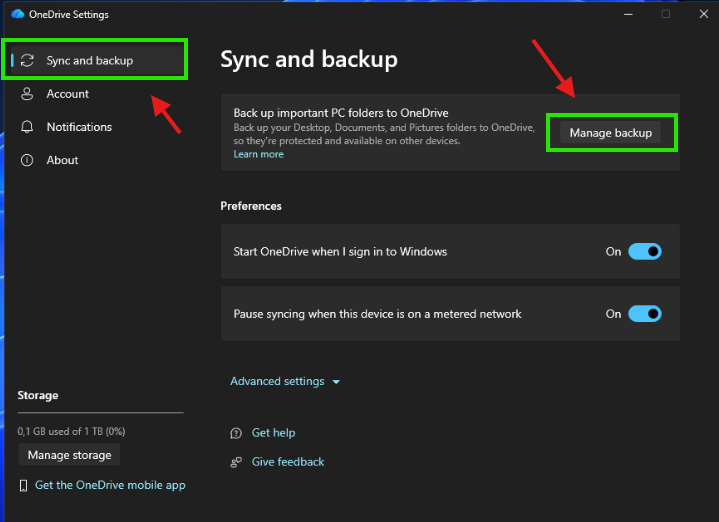The image size is (719, 522).
Task: Open the Account tab
Action: point(67,94)
